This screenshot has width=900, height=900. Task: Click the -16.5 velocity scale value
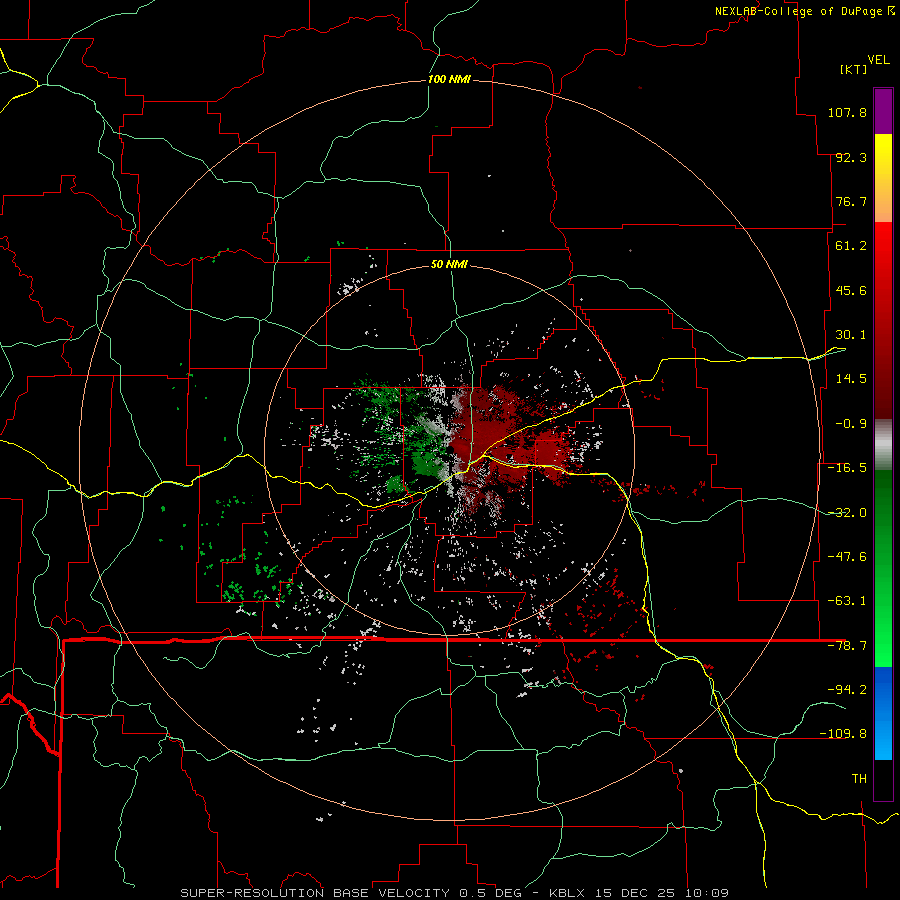pyautogui.click(x=847, y=468)
